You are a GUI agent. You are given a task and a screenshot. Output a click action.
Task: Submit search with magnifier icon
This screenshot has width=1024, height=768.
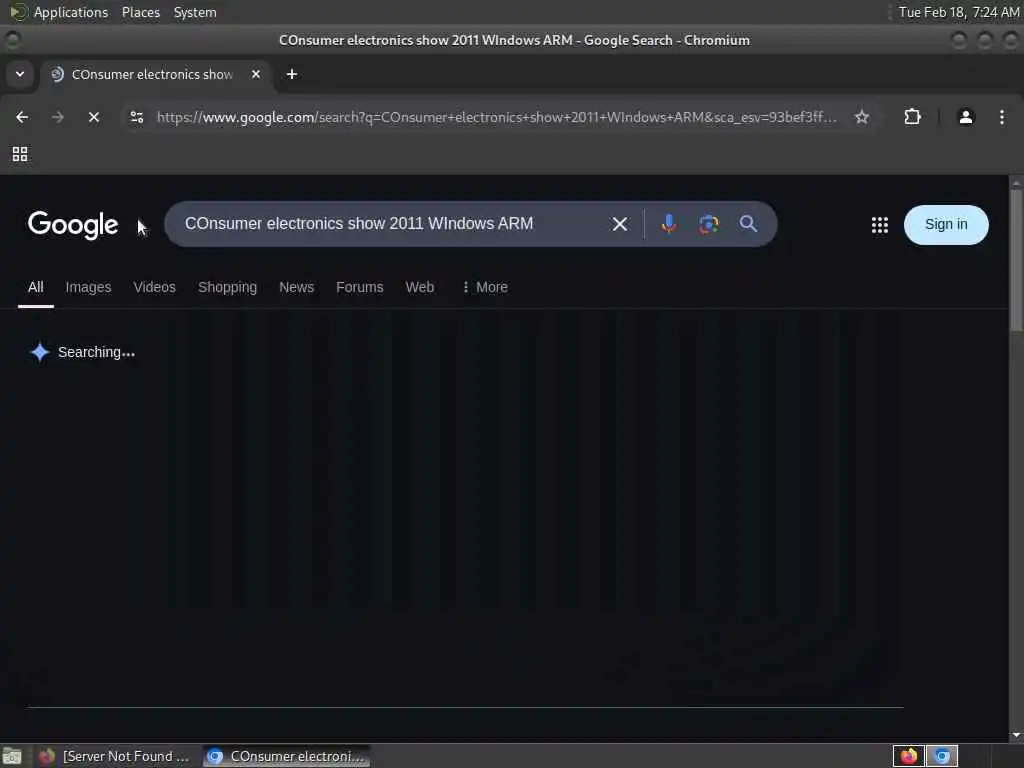(x=748, y=224)
